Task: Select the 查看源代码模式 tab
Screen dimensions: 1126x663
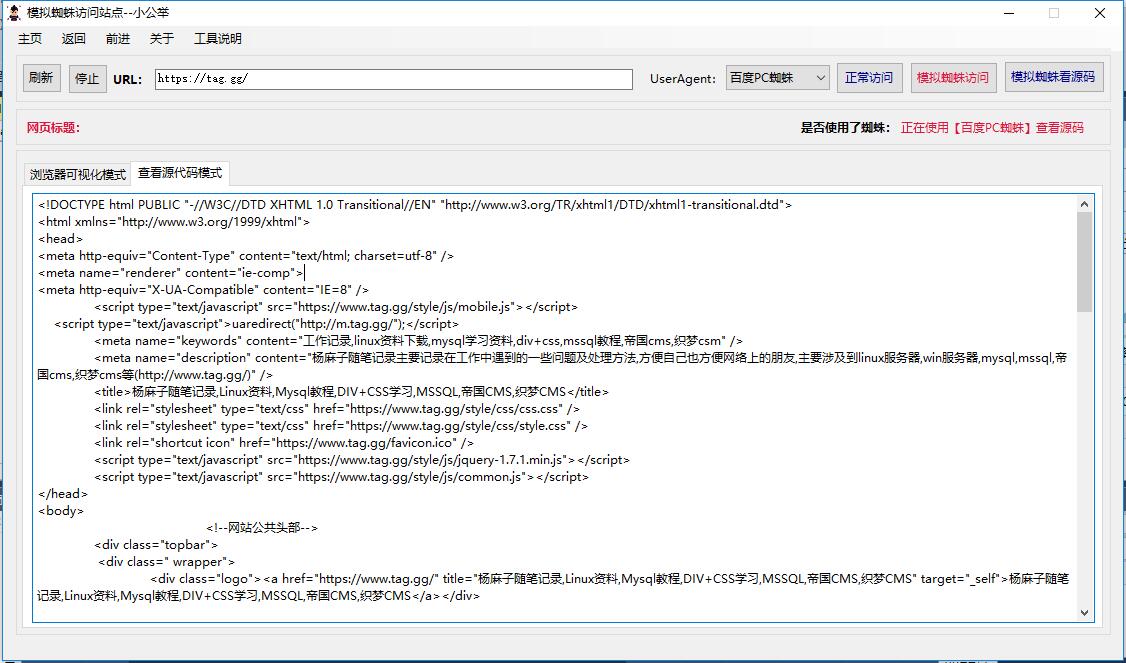Action: click(x=180, y=173)
